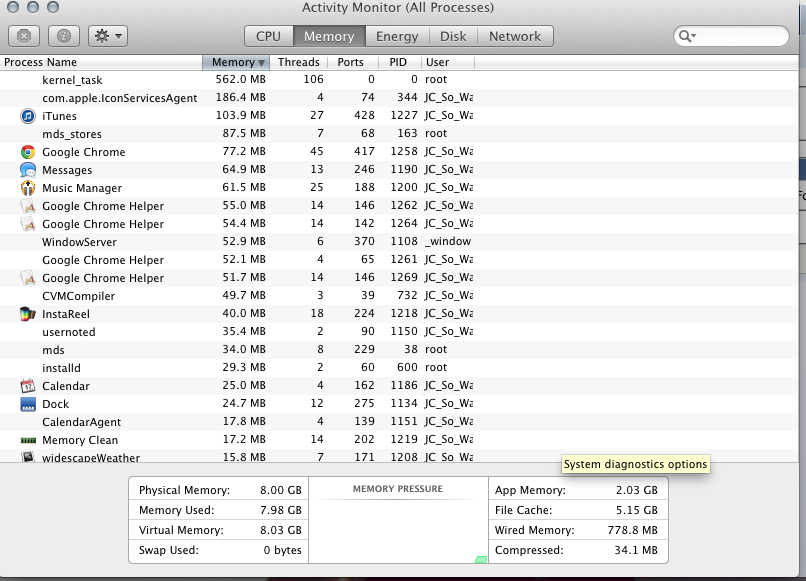Click the Memory Used 7.98 GB value

(x=281, y=510)
